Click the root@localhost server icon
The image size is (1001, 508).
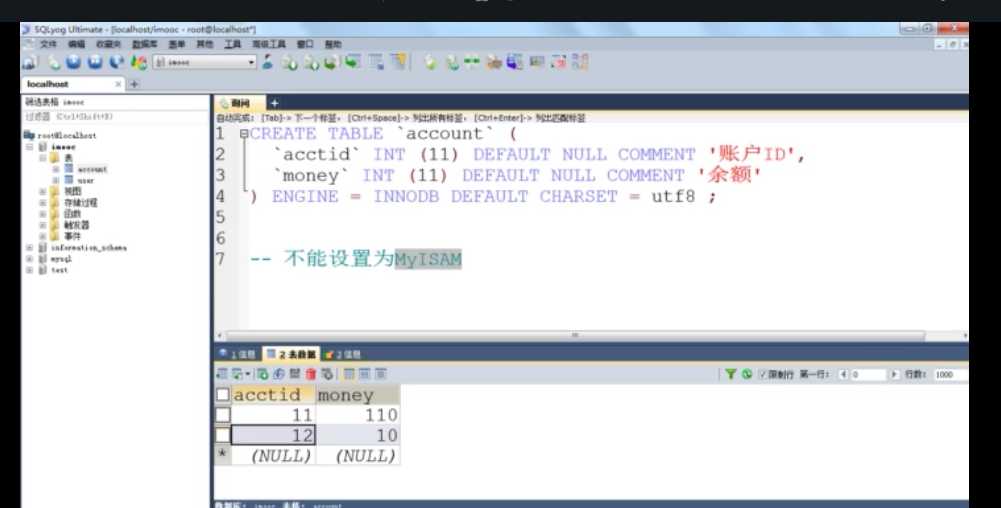(30, 135)
